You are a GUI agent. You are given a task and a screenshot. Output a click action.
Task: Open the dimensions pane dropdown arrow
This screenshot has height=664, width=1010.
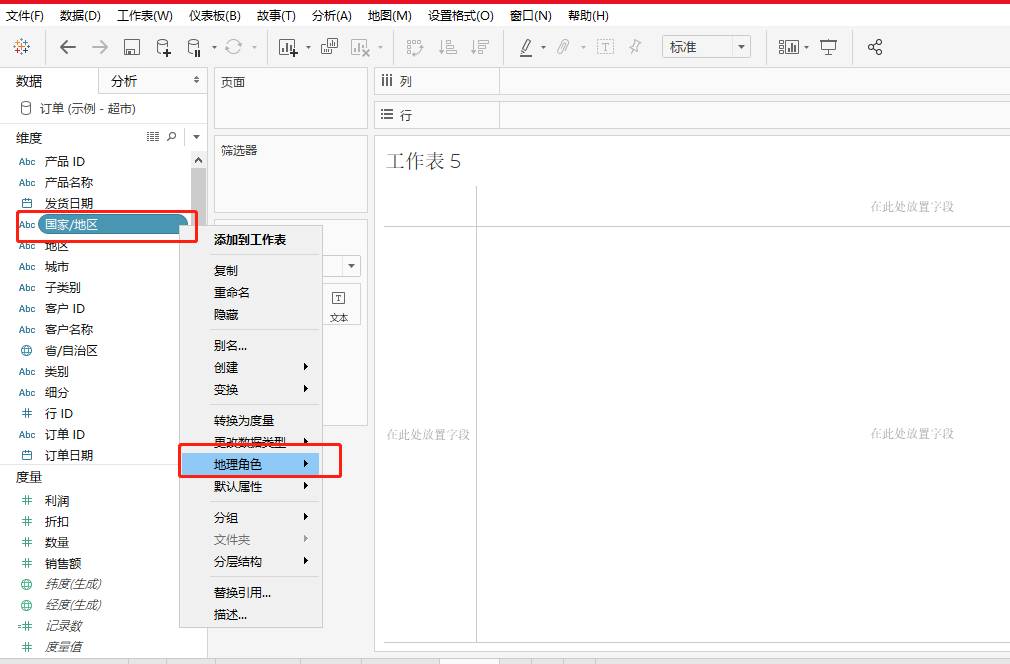click(x=196, y=137)
